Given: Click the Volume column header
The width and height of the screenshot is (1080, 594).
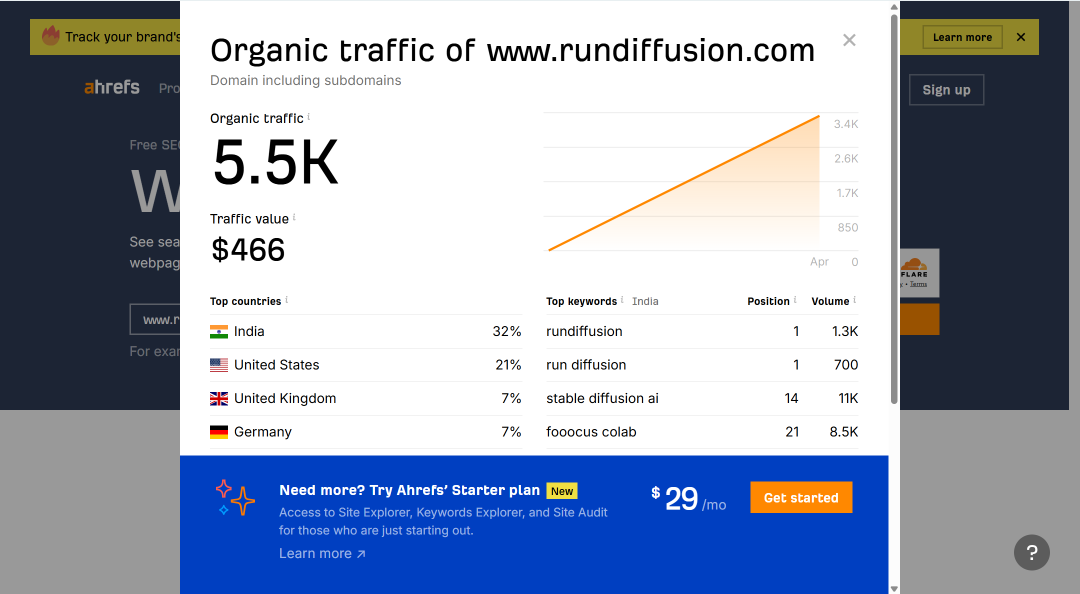Looking at the screenshot, I should tap(830, 301).
